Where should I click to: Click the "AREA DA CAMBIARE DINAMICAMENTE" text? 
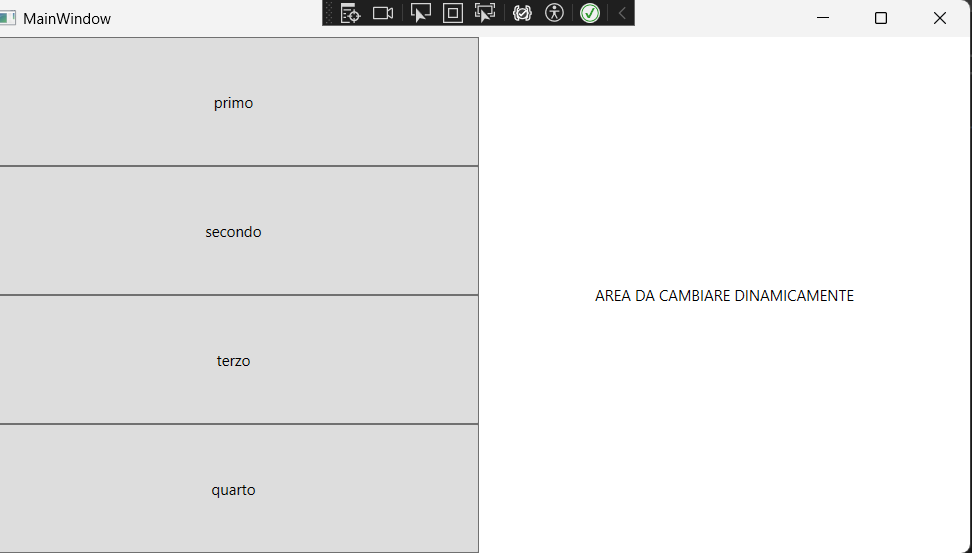(x=724, y=296)
